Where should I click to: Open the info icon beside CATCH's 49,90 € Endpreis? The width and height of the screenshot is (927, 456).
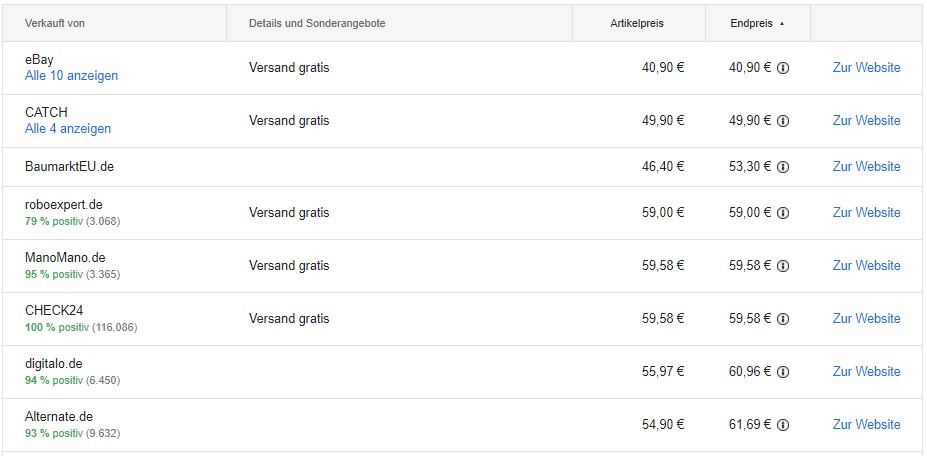[x=783, y=121]
